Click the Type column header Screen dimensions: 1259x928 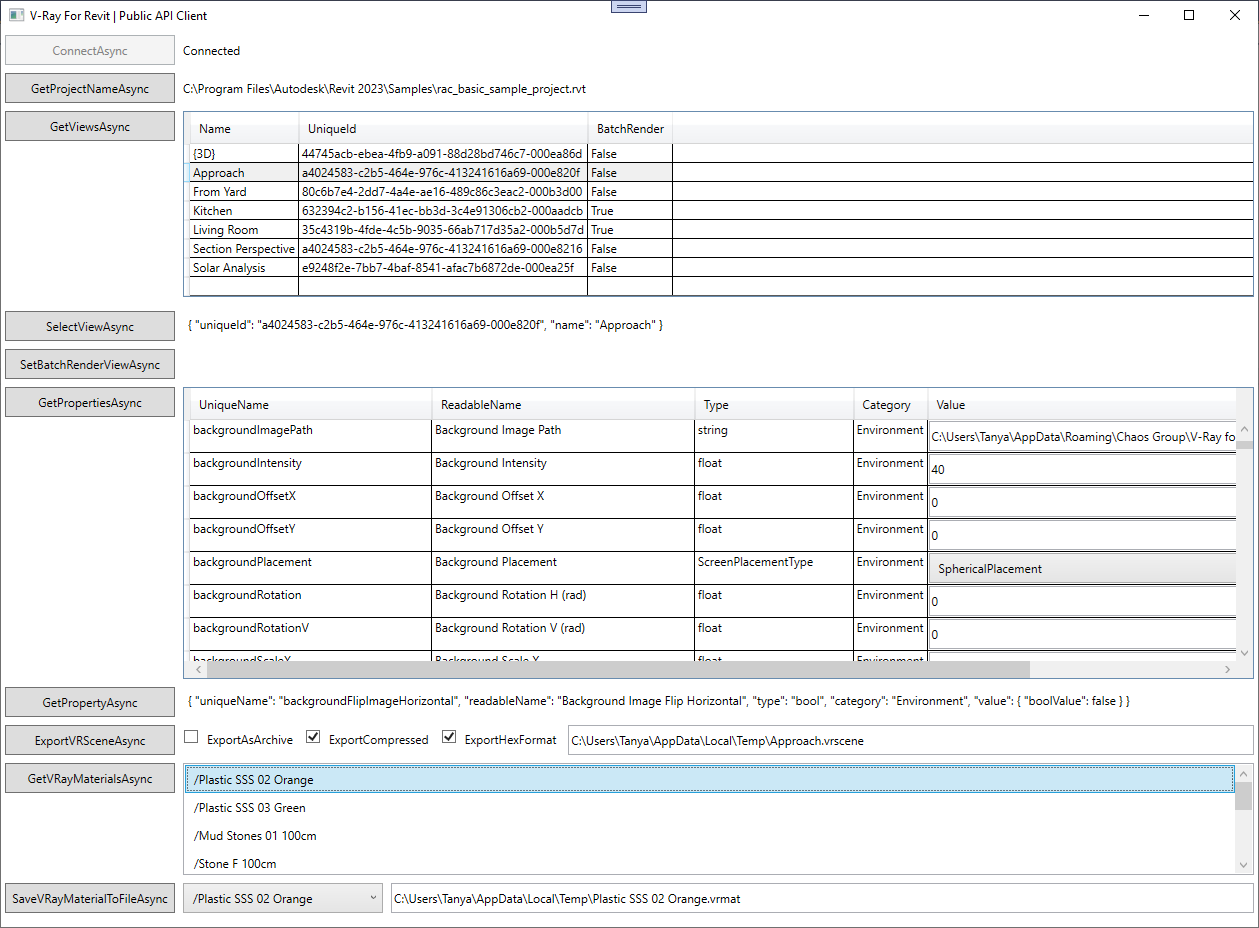pos(774,405)
